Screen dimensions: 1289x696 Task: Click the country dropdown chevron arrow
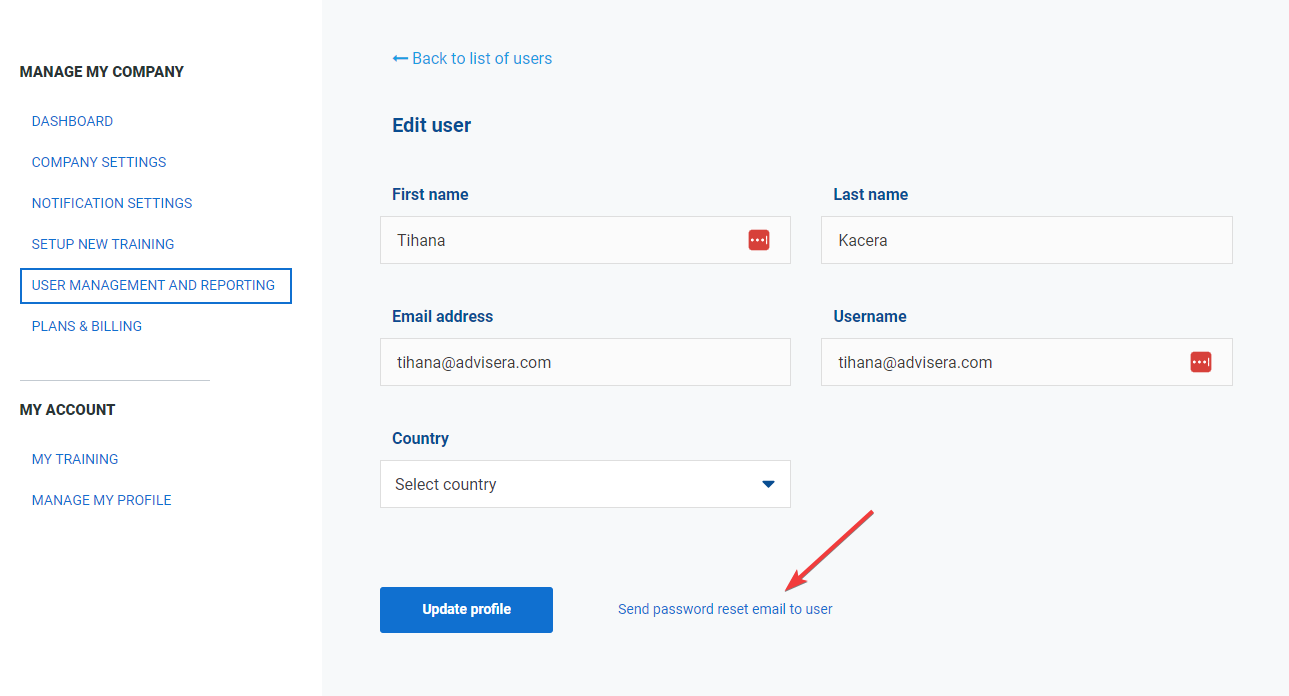pos(768,483)
